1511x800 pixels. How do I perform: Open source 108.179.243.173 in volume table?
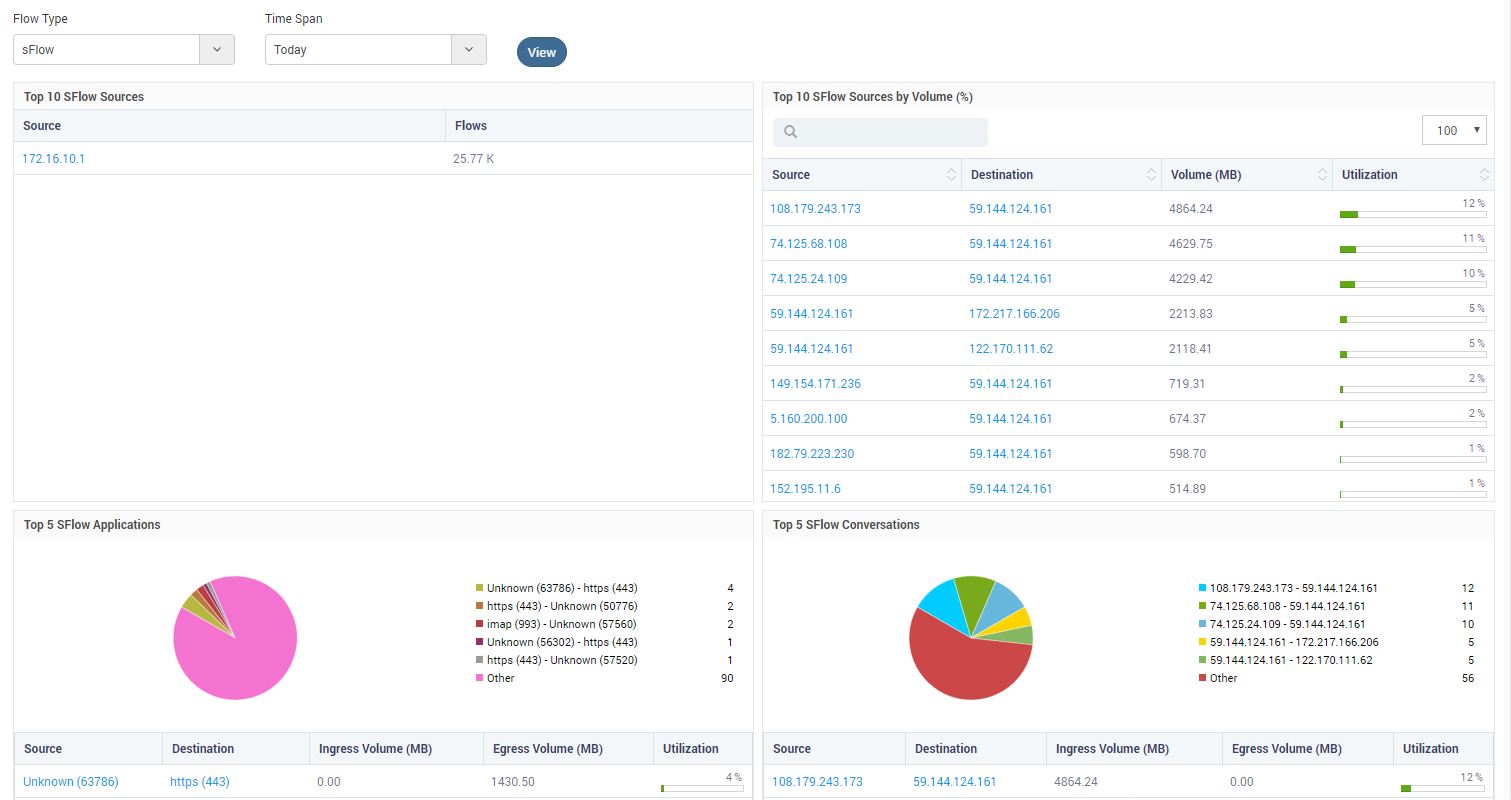815,209
